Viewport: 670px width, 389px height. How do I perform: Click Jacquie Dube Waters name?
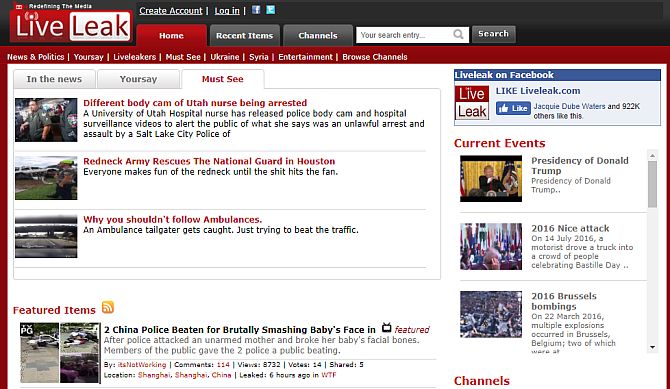pyautogui.click(x=570, y=106)
